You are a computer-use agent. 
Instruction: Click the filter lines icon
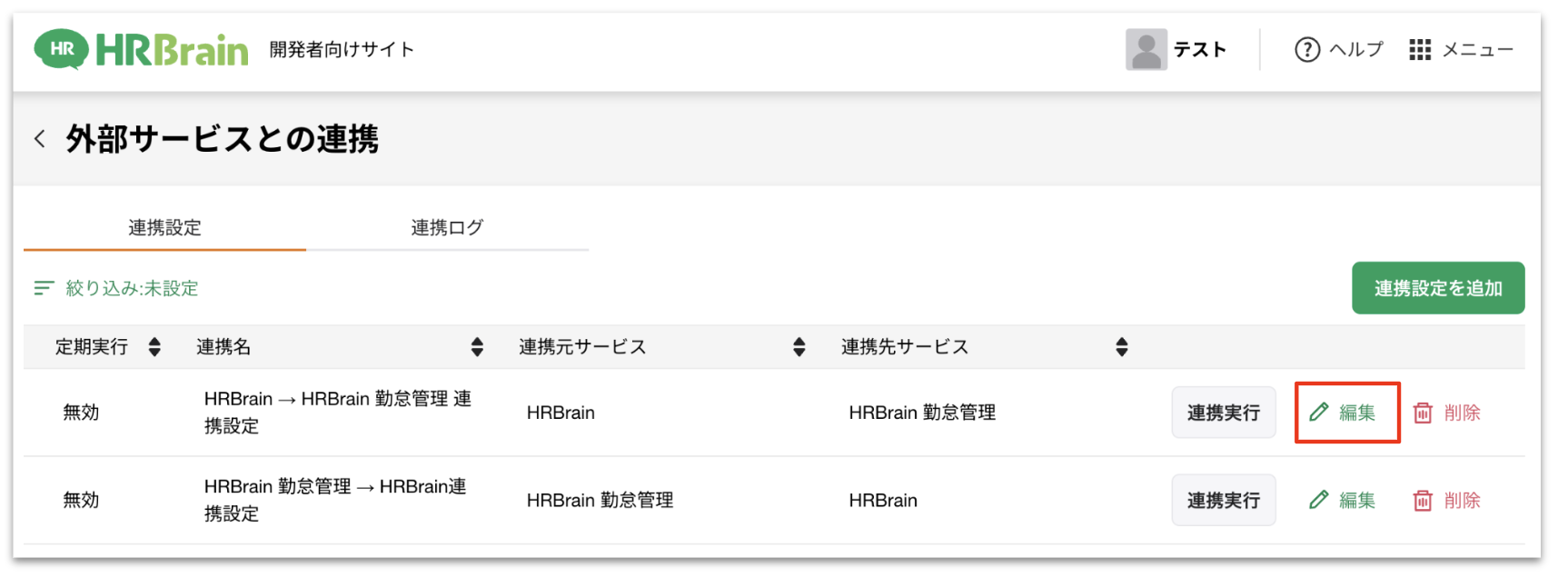pos(44,288)
